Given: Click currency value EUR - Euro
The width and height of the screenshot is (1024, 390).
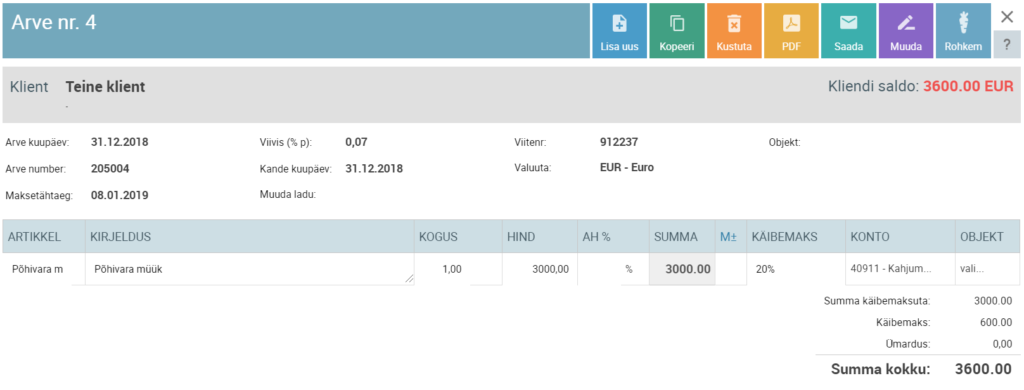Looking at the screenshot, I should click(626, 167).
